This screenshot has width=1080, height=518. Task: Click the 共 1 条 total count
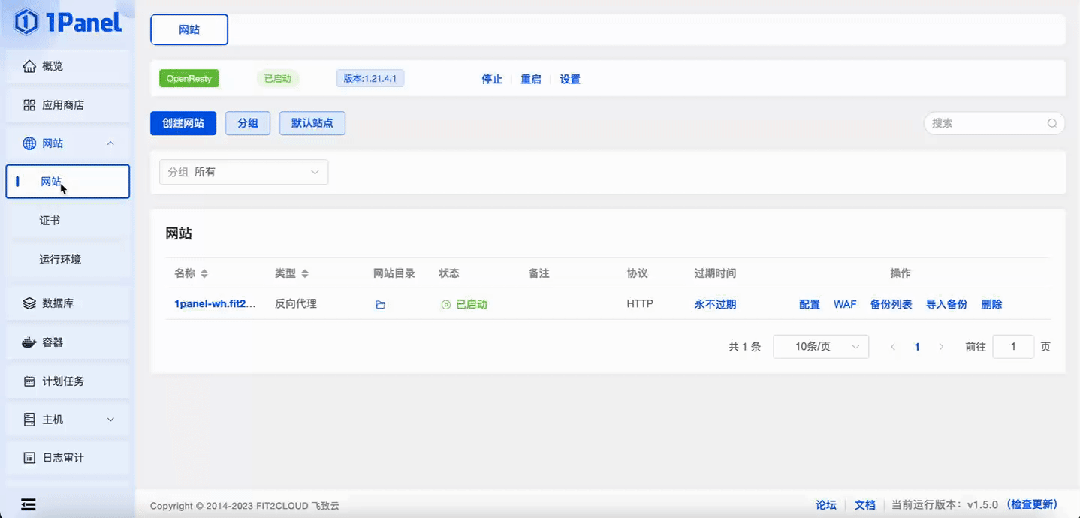(x=745, y=347)
